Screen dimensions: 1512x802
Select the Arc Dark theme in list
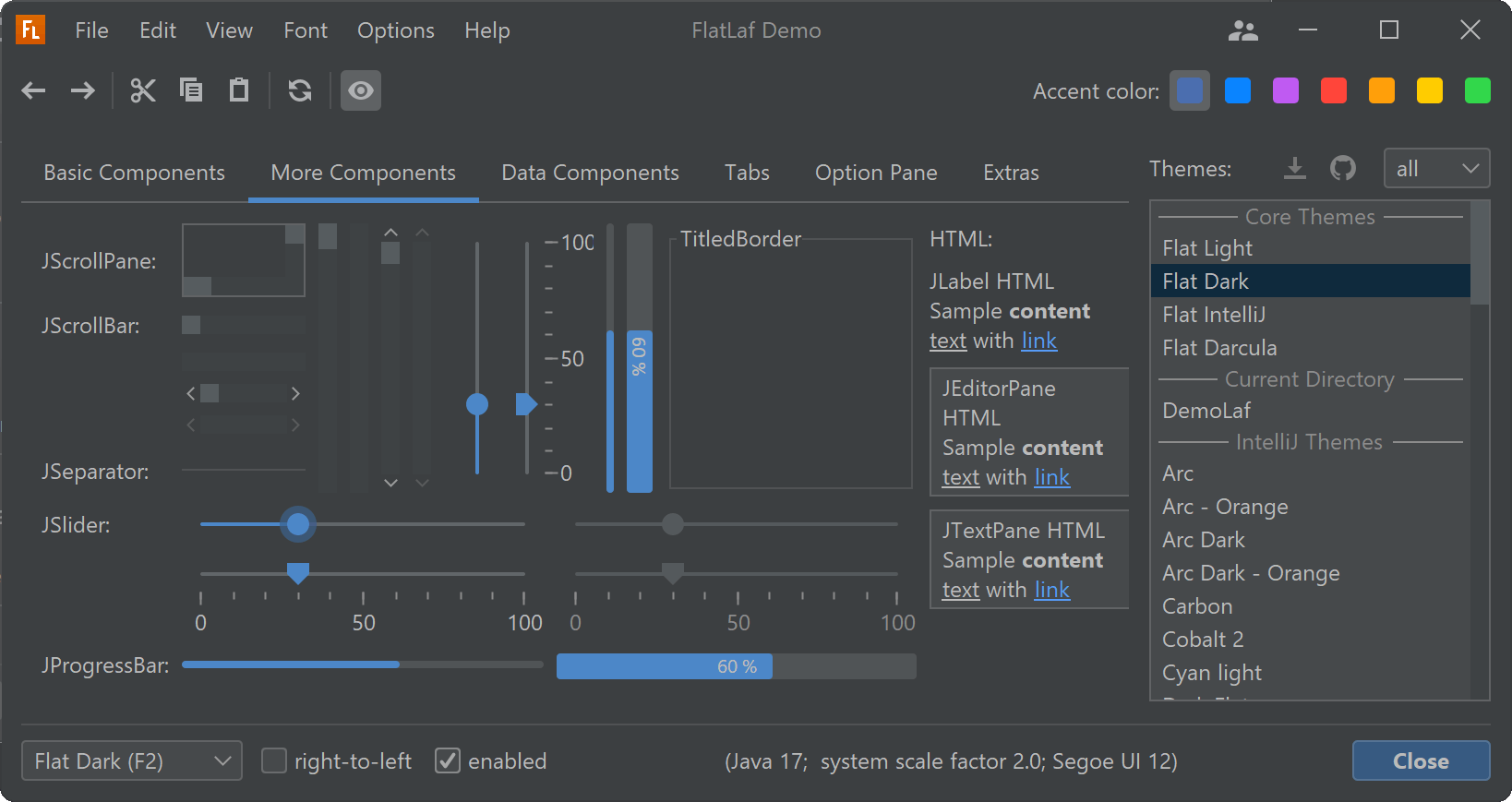coord(1204,540)
